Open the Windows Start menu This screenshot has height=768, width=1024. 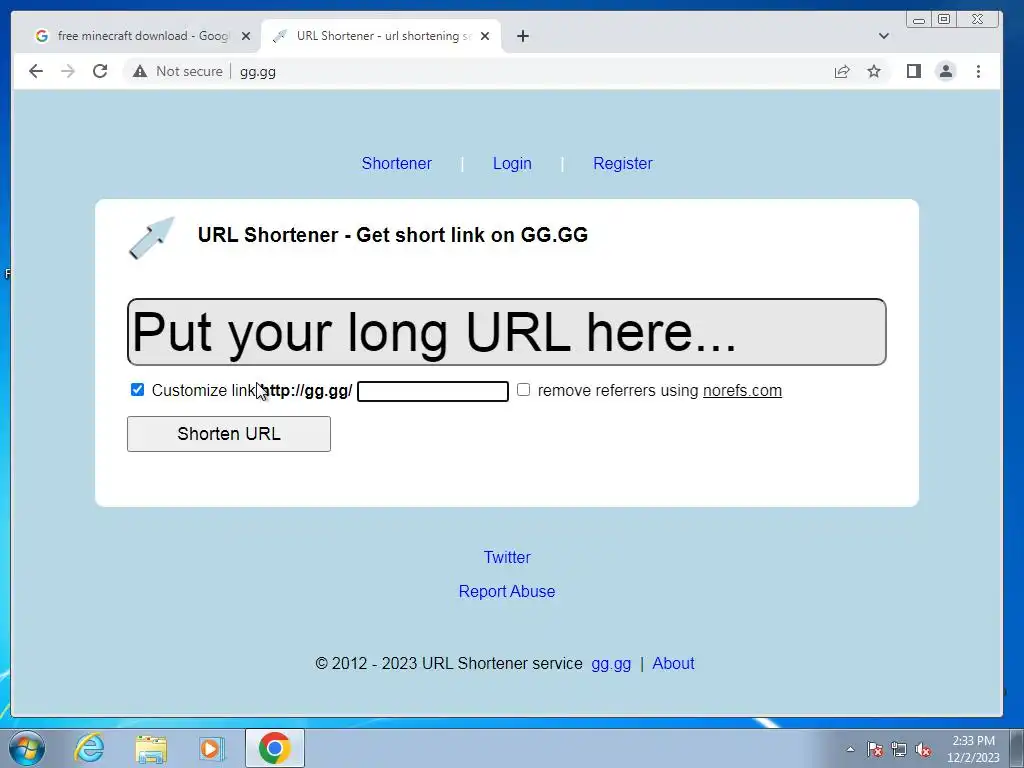click(x=27, y=748)
